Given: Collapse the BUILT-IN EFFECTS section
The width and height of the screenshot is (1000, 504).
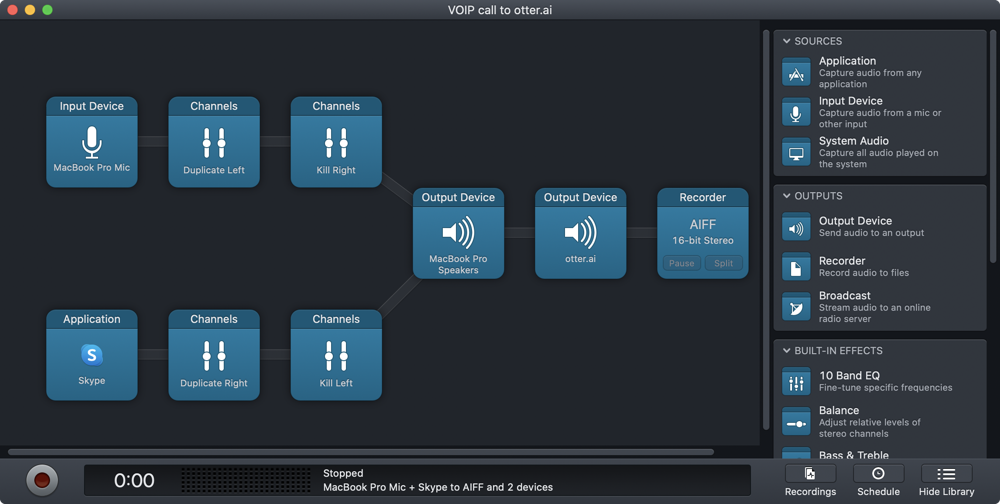Looking at the screenshot, I should pos(787,351).
